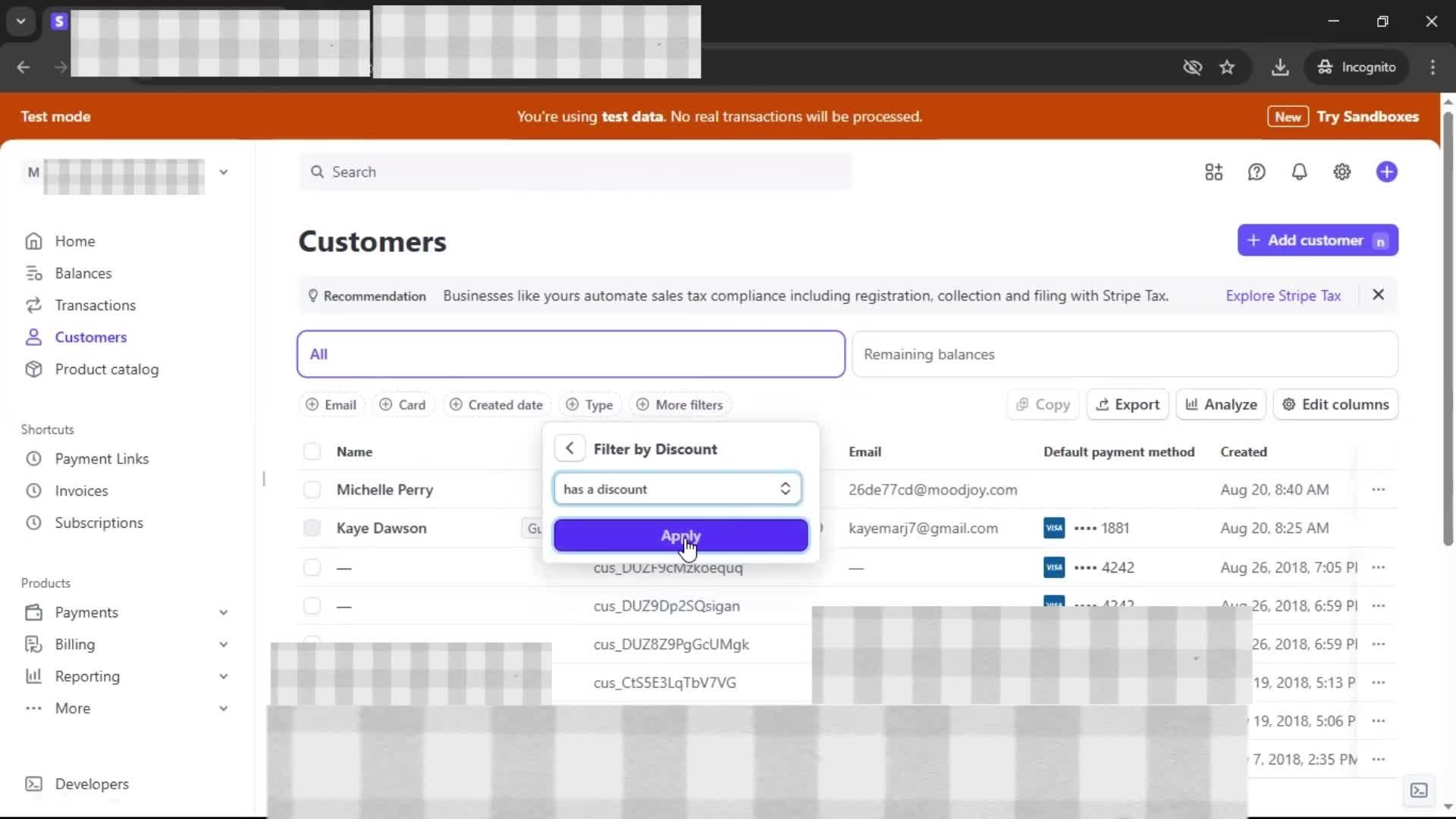Image resolution: width=1456 pixels, height=819 pixels.
Task: Open the 'has a discount' dropdown
Action: click(677, 489)
